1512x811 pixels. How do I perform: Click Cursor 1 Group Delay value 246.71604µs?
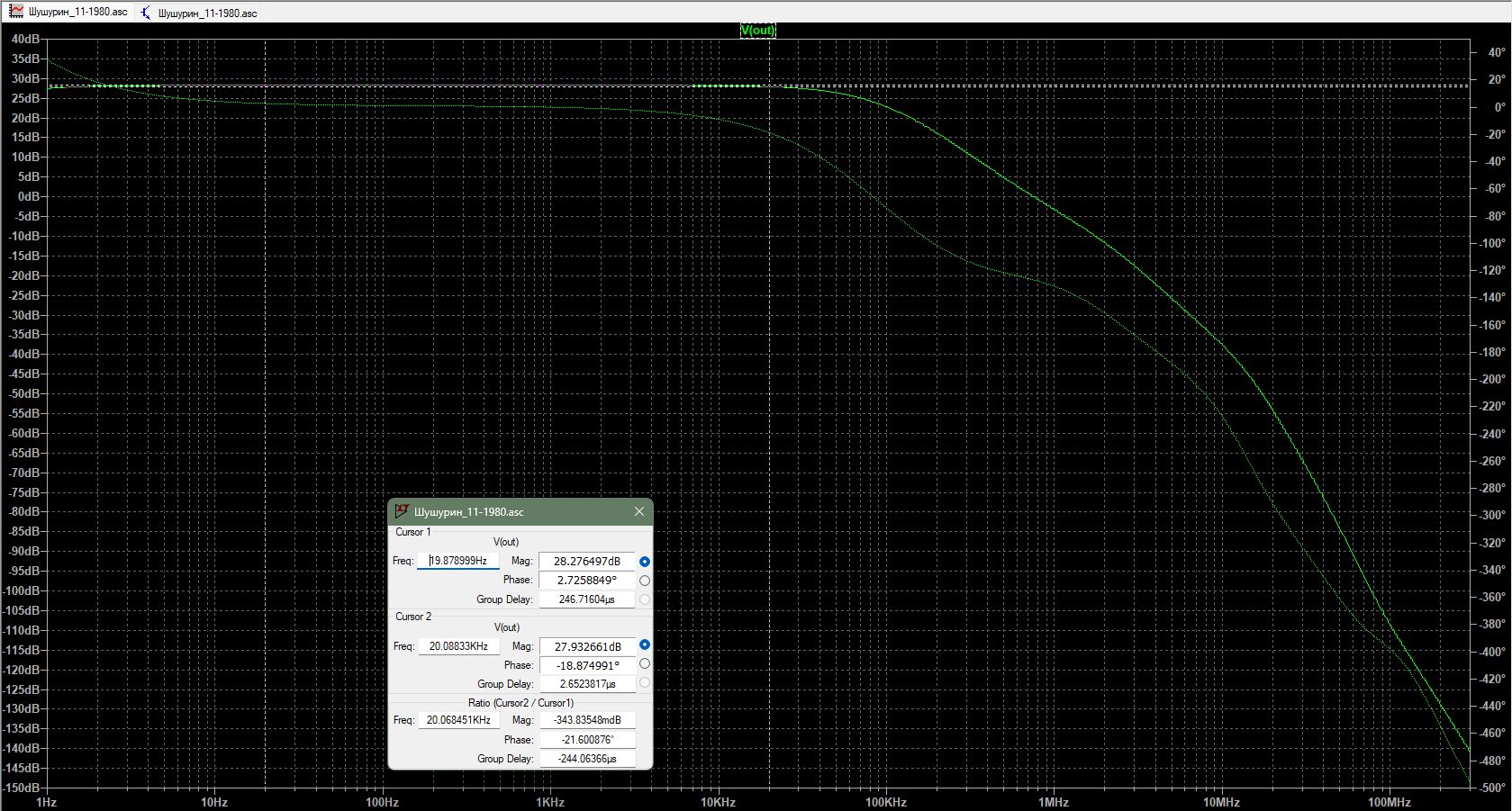pyautogui.click(x=587, y=599)
